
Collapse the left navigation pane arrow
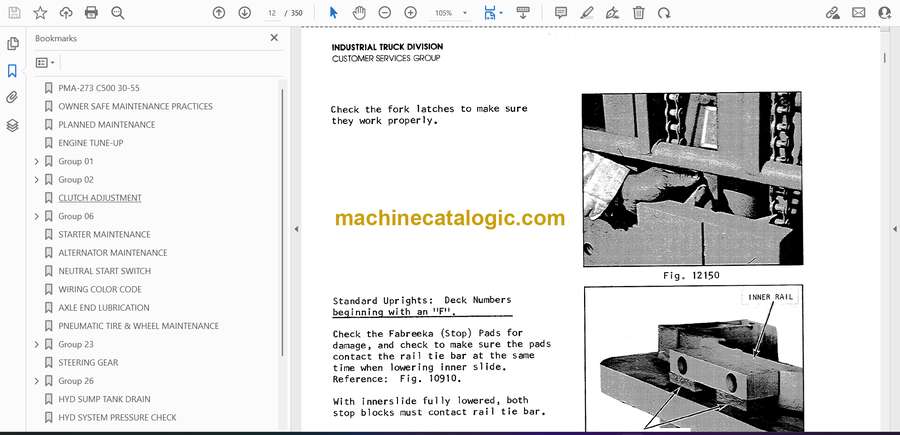(296, 229)
